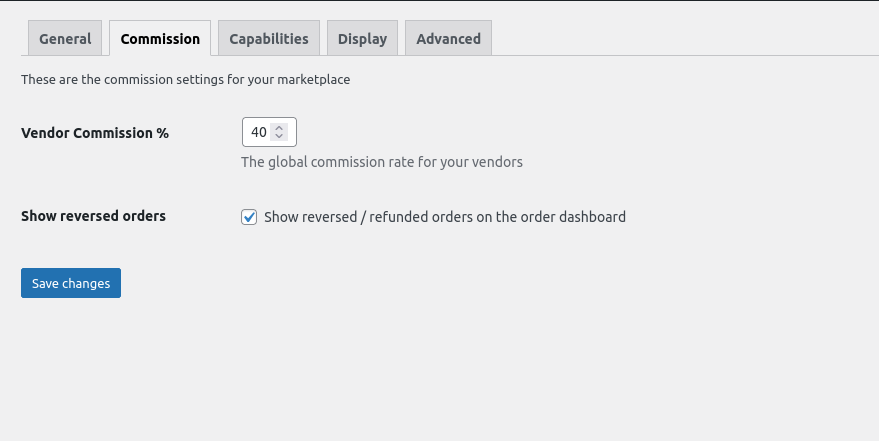Screen dimensions: 879x441
Task: Switch to the General tab
Action: 65,38
